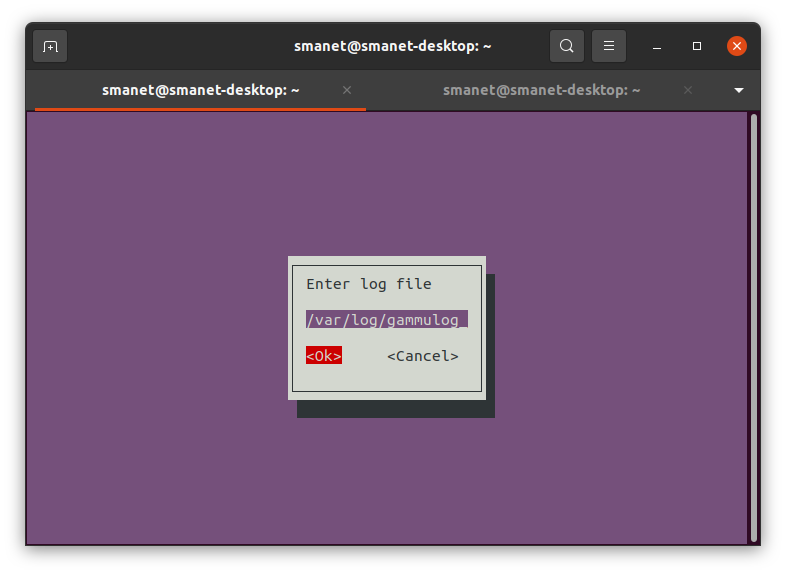This screenshot has width=786, height=574.
Task: Switch to the second smanet-desktop tab
Action: 541,90
